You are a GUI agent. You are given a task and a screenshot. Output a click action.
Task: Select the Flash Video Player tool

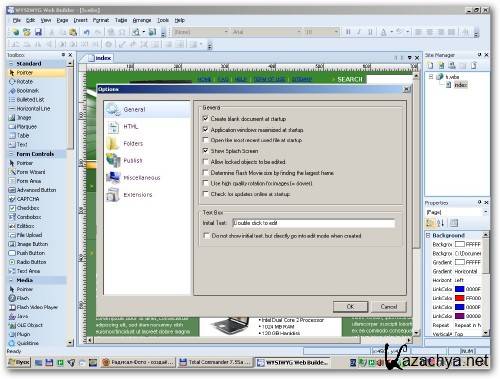(37, 307)
